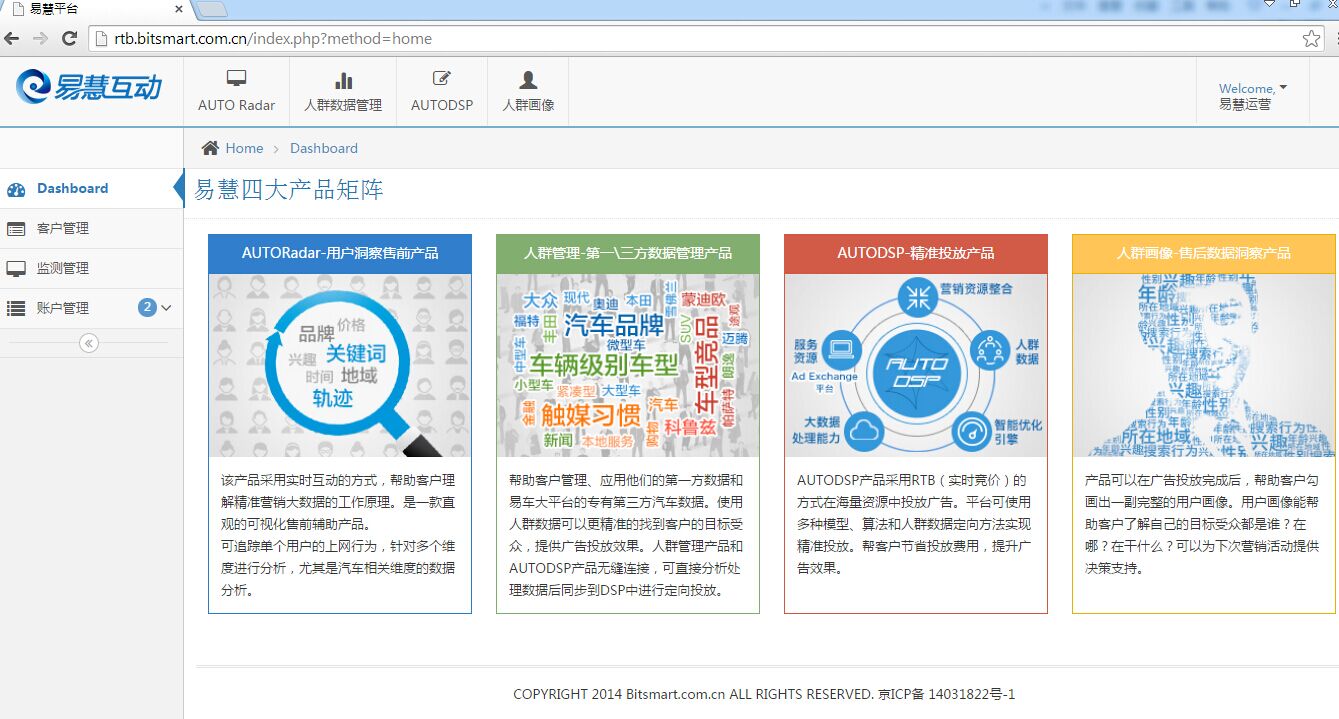Viewport: 1339px width, 719px height.
Task: Reload the page with the refresh icon
Action: [69, 39]
